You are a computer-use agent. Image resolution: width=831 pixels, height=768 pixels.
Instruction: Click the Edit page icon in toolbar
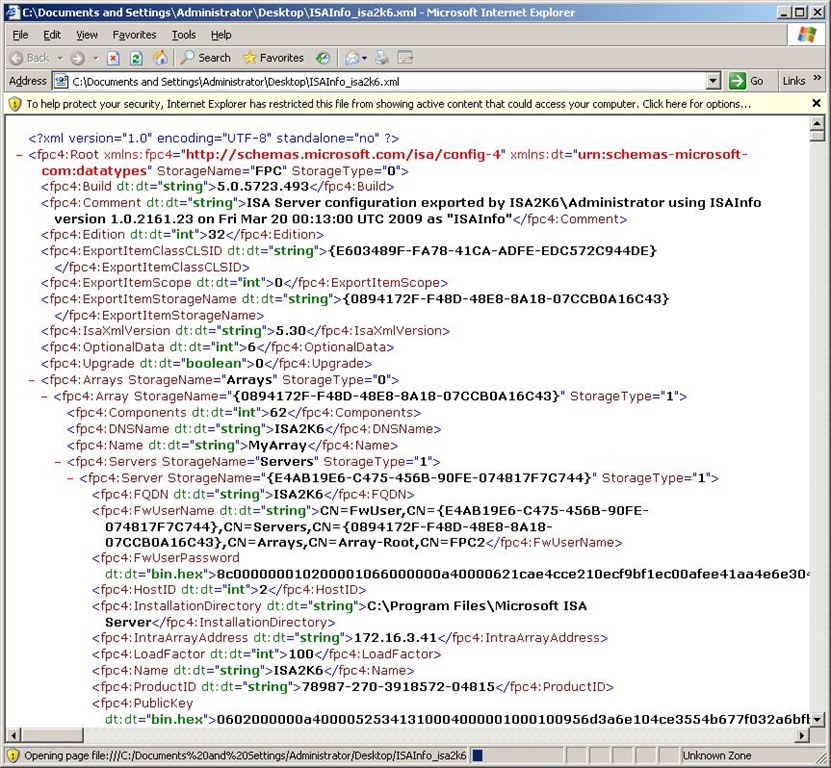pyautogui.click(x=405, y=58)
